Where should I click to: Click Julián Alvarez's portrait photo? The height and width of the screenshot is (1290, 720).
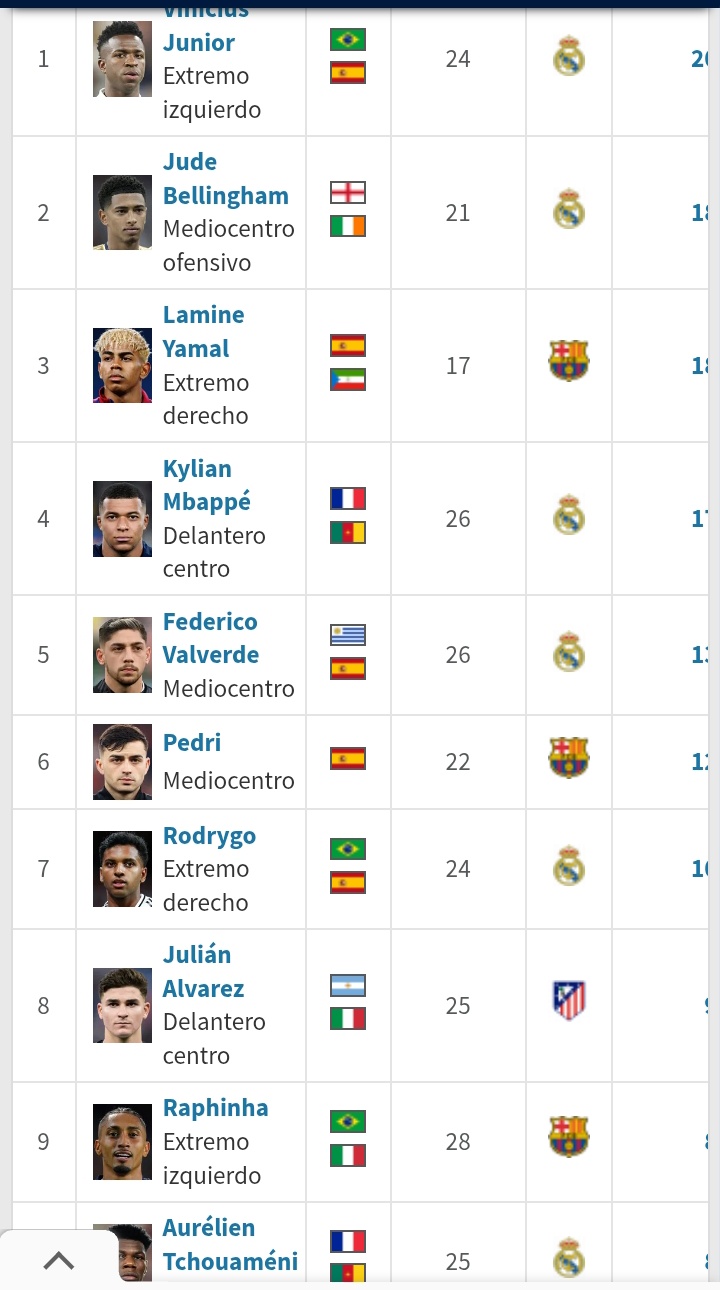point(122,1006)
